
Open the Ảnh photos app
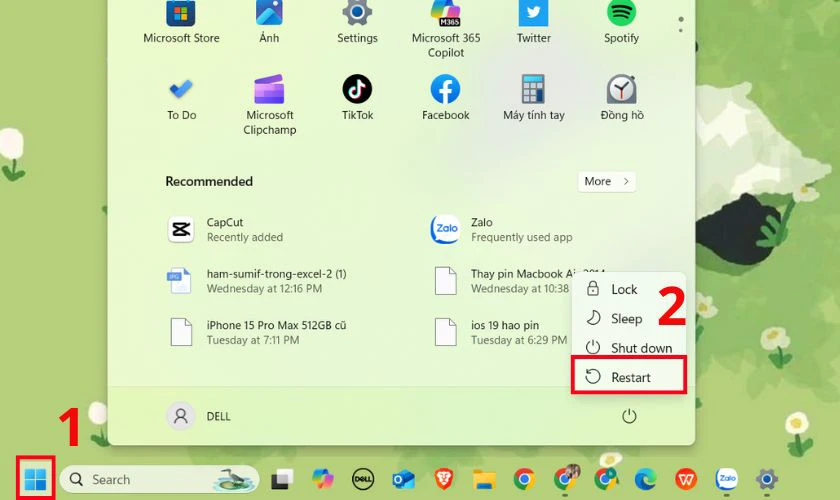tap(269, 22)
